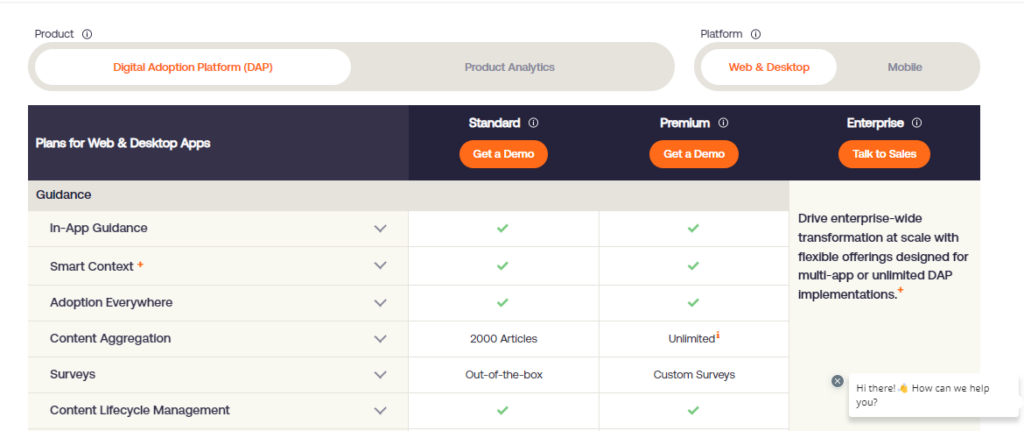Click the Enterprise description about enterprise-wide transformation

click(883, 256)
